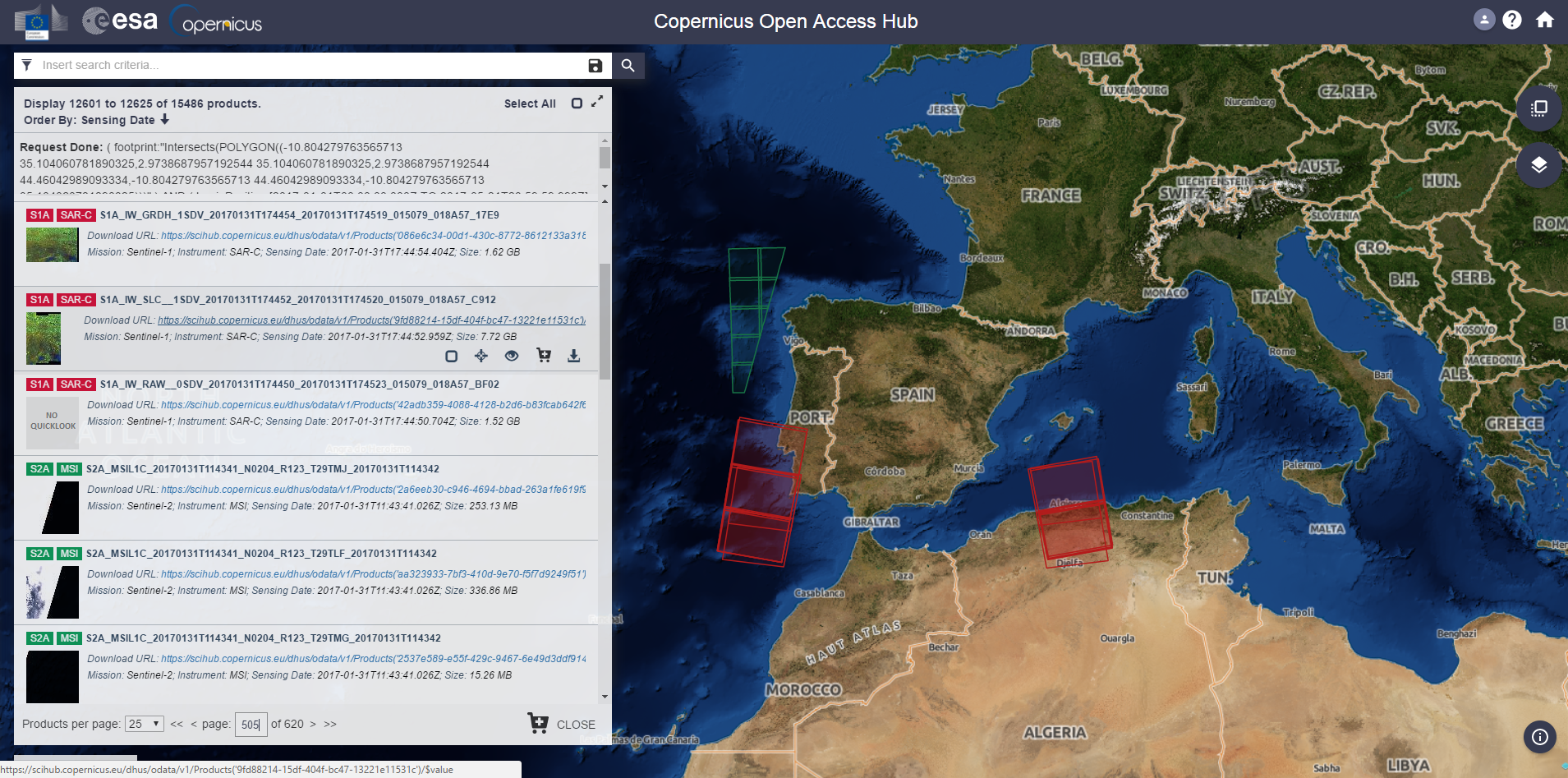Screen dimensions: 1568x778
Task: Select S2A_MSIL1C T29TLF product title
Action: (261, 554)
